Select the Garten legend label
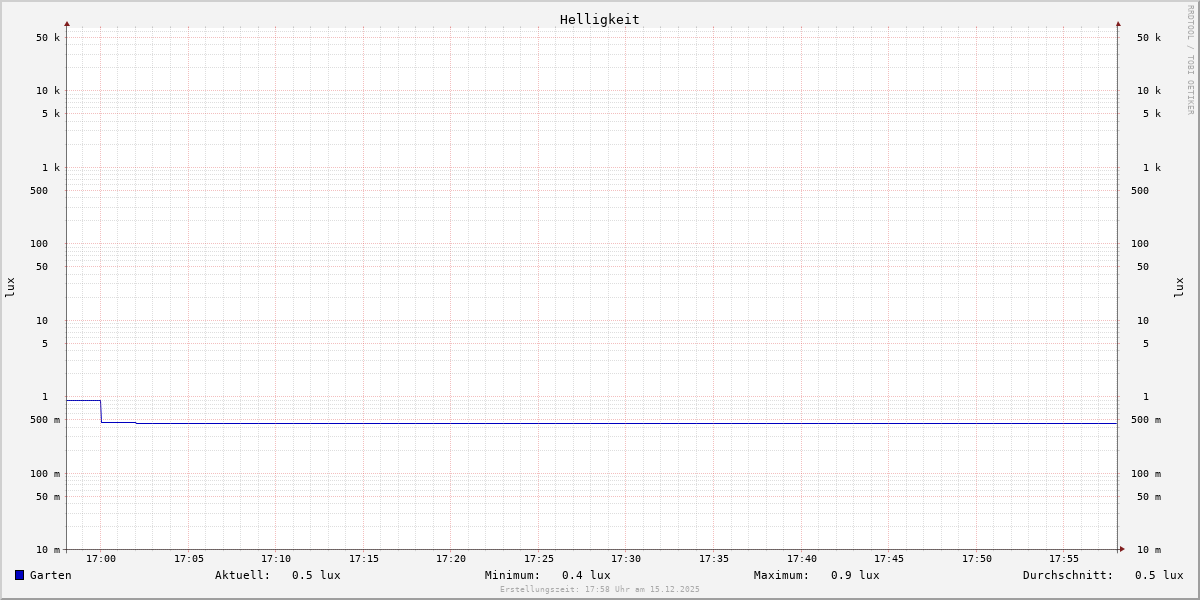The height and width of the screenshot is (600, 1200). (50, 575)
